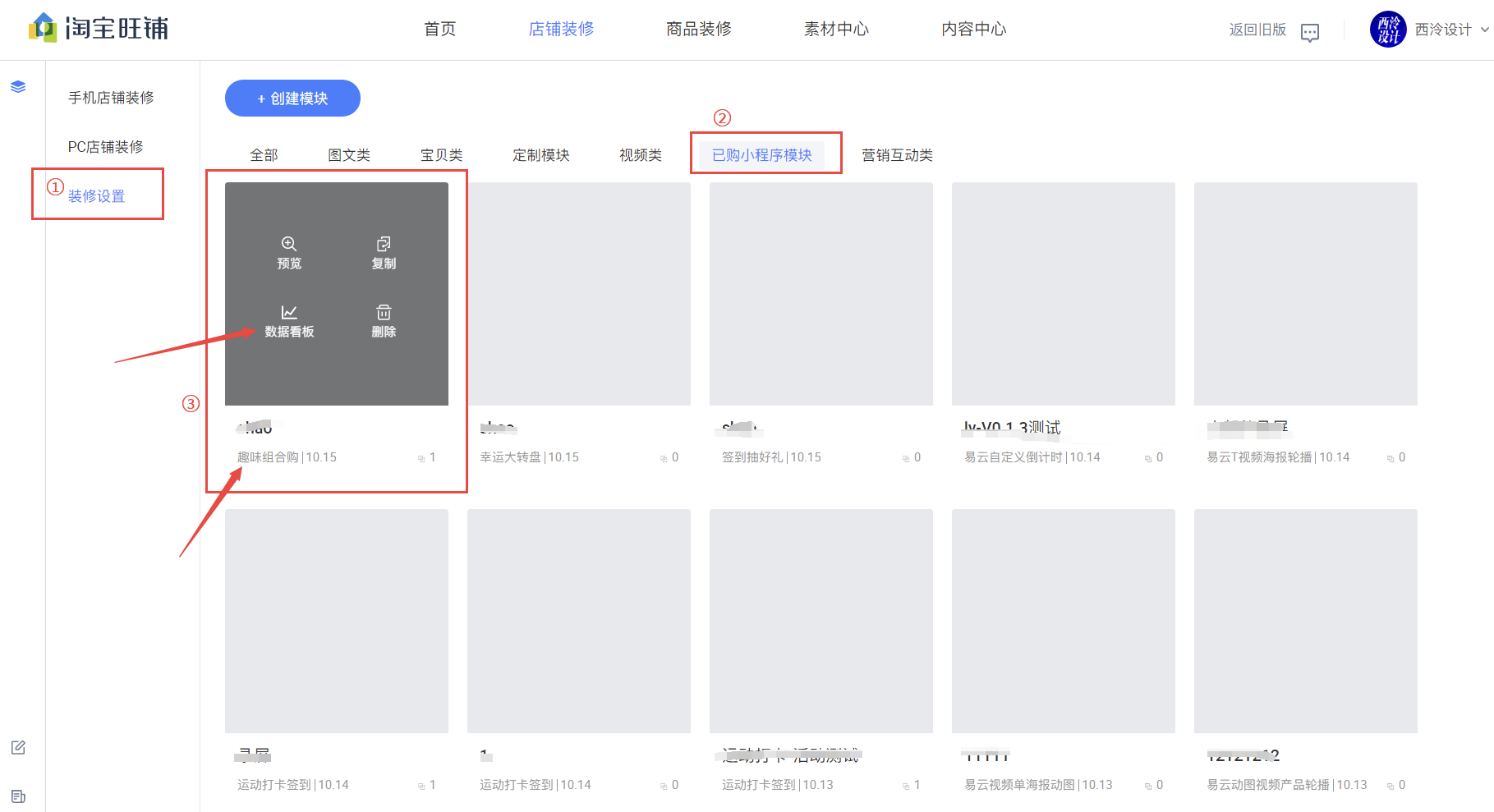Click the 预览 preview icon on first module

(289, 244)
